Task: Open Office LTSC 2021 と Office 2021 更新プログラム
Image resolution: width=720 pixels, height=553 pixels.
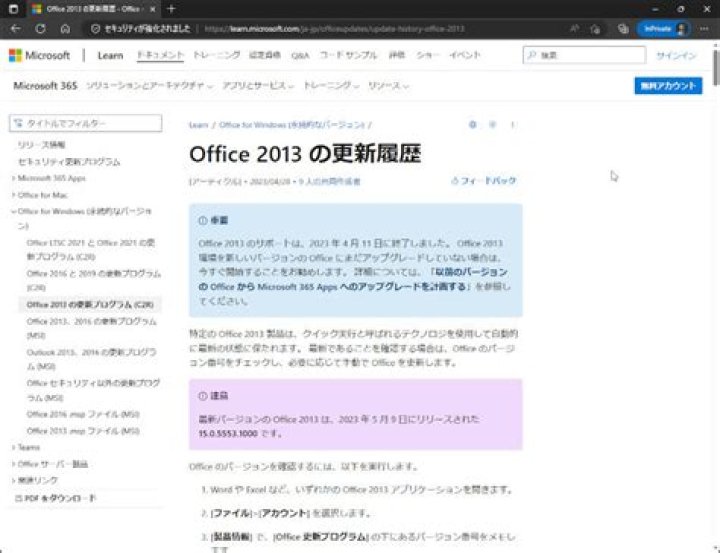Action: (91, 249)
